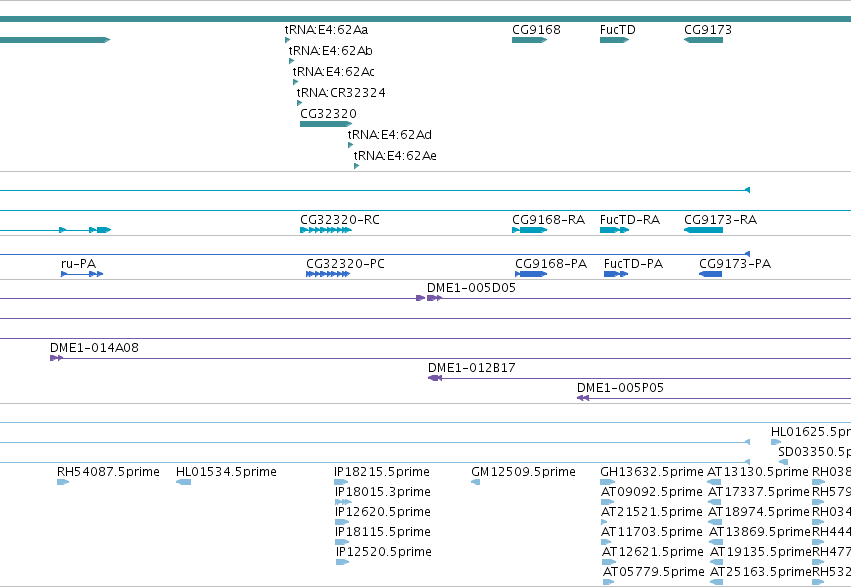Select EST AT18974.5prime
This screenshot has height=587, width=851.
[x=715, y=522]
